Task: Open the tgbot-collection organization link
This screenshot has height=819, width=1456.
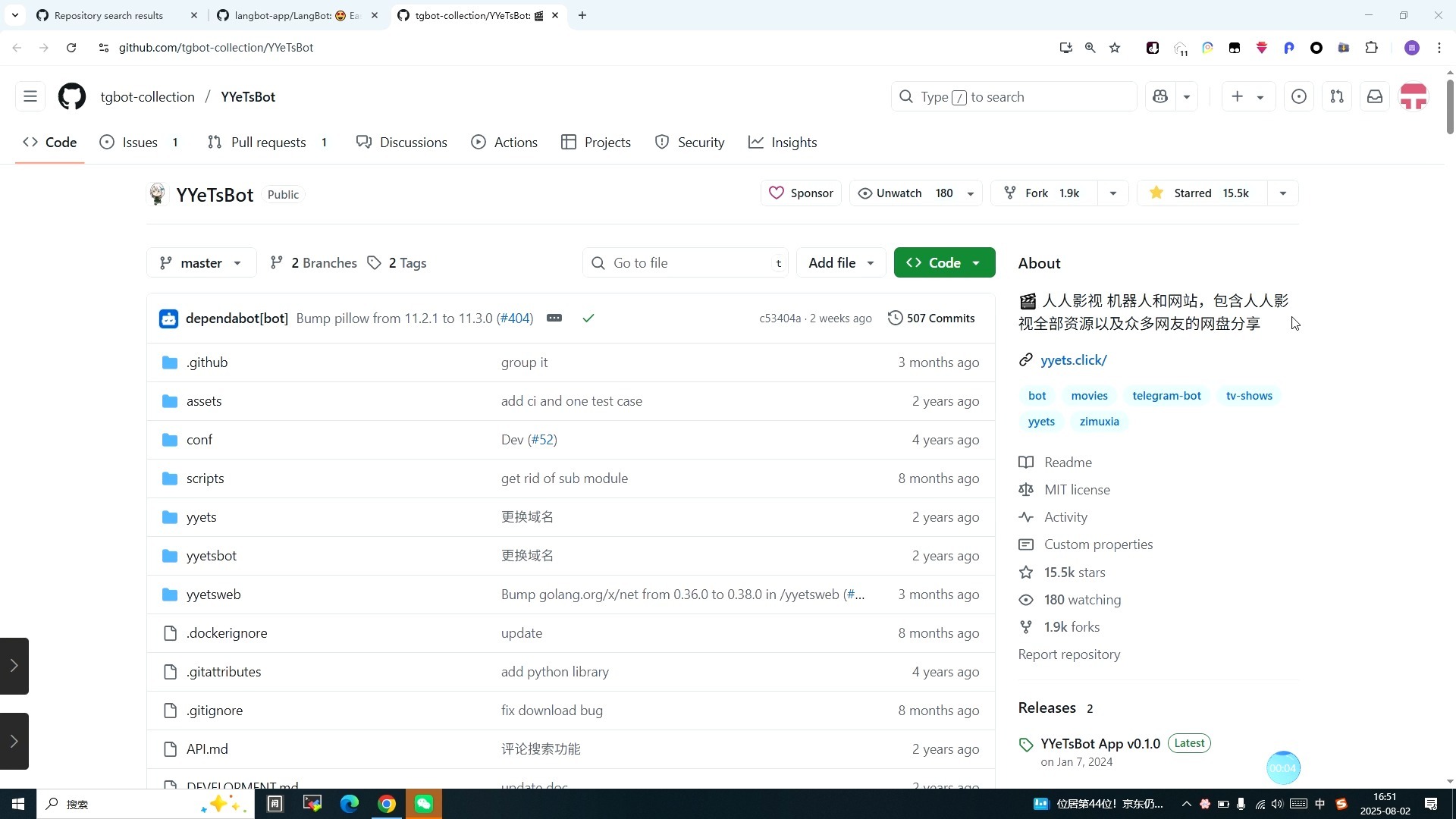Action: click(x=148, y=97)
